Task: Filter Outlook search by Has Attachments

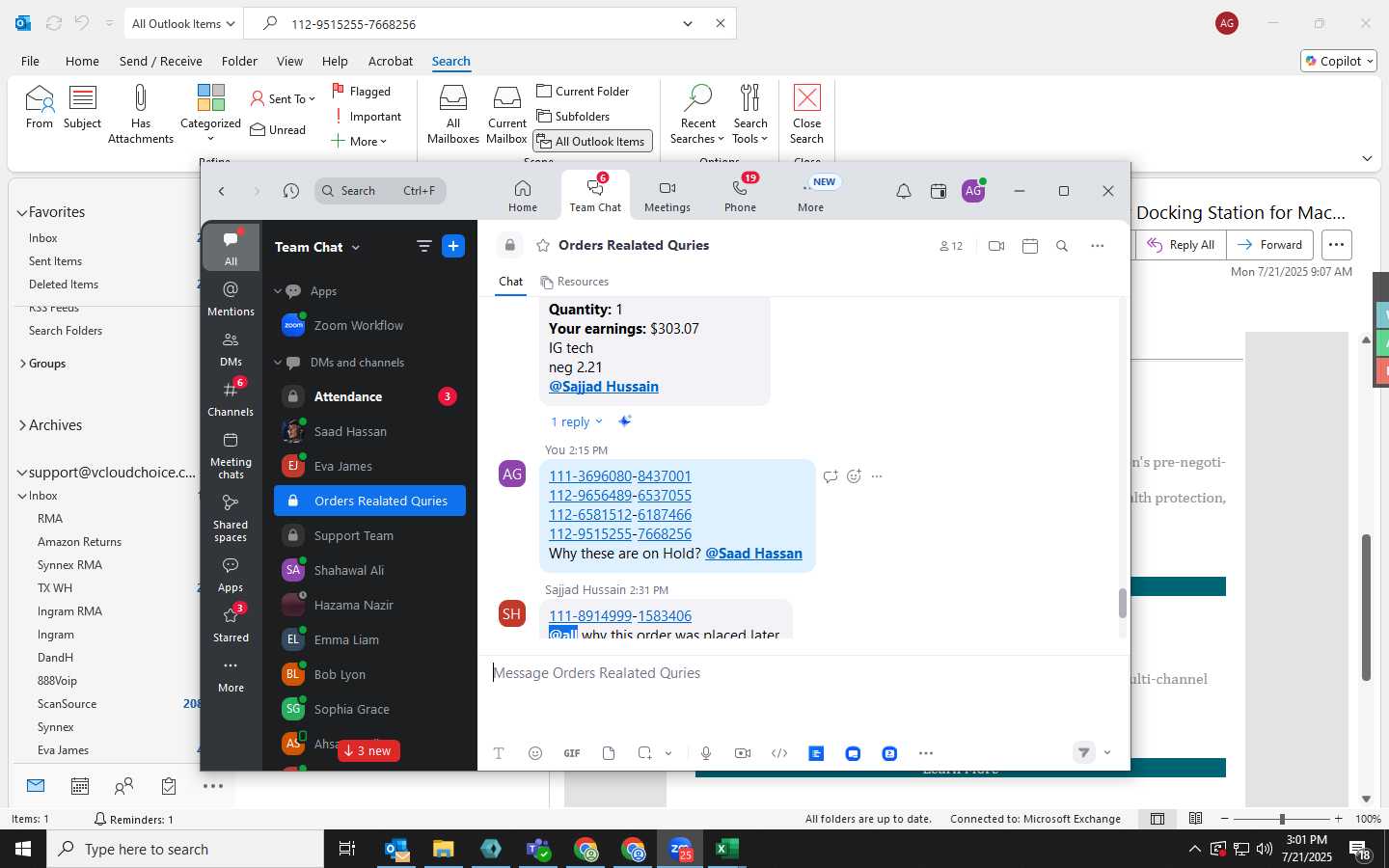Action: coord(141,114)
